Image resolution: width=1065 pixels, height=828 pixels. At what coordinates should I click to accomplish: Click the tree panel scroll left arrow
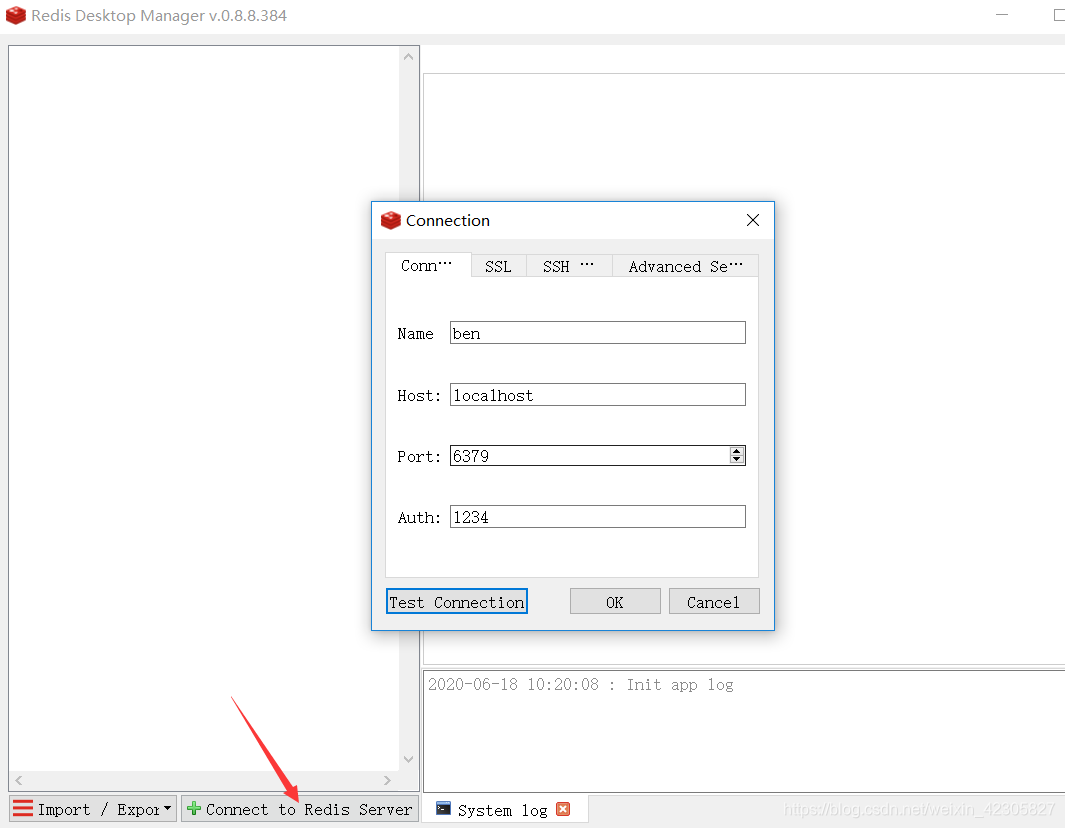pyautogui.click(x=19, y=780)
